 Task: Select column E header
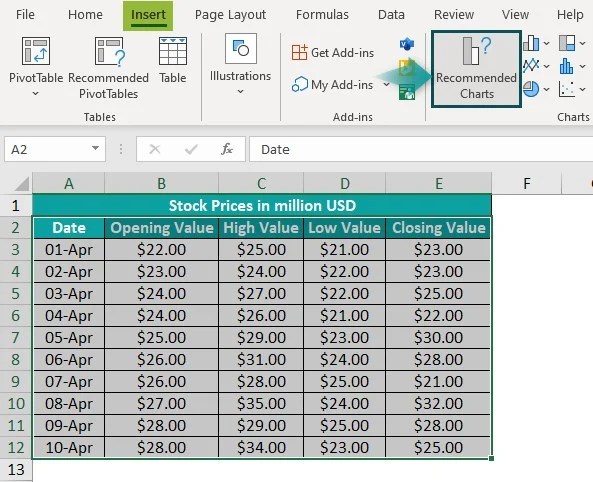click(439, 183)
